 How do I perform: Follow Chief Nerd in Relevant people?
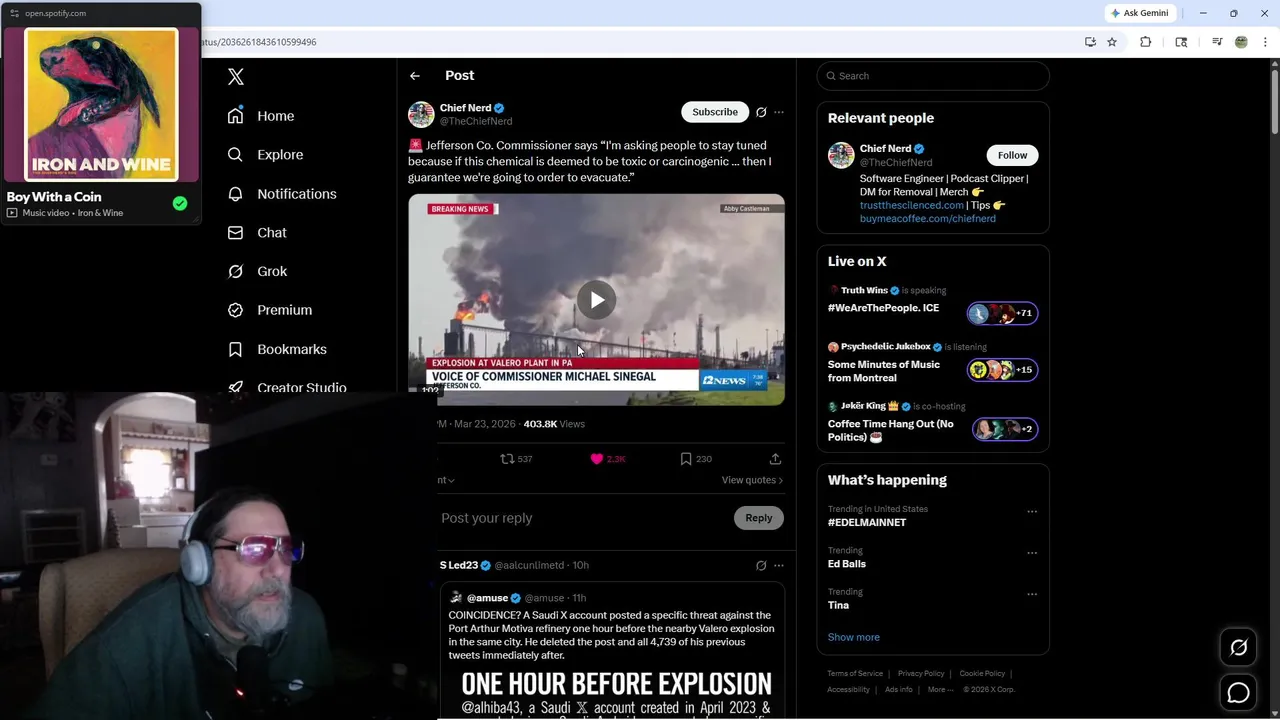pyautogui.click(x=1012, y=155)
